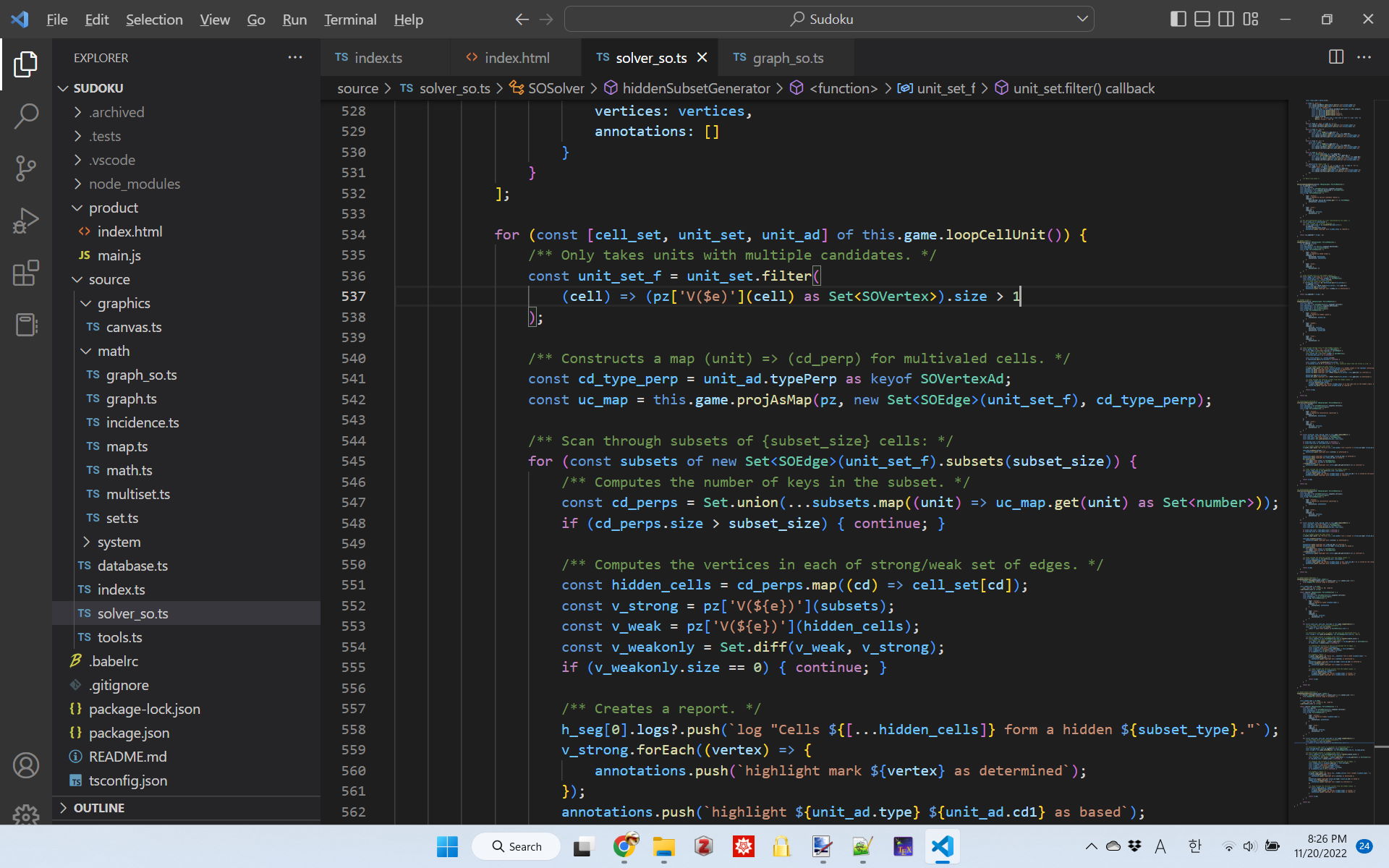Click the Accounts icon
1389x868 pixels.
click(x=26, y=765)
